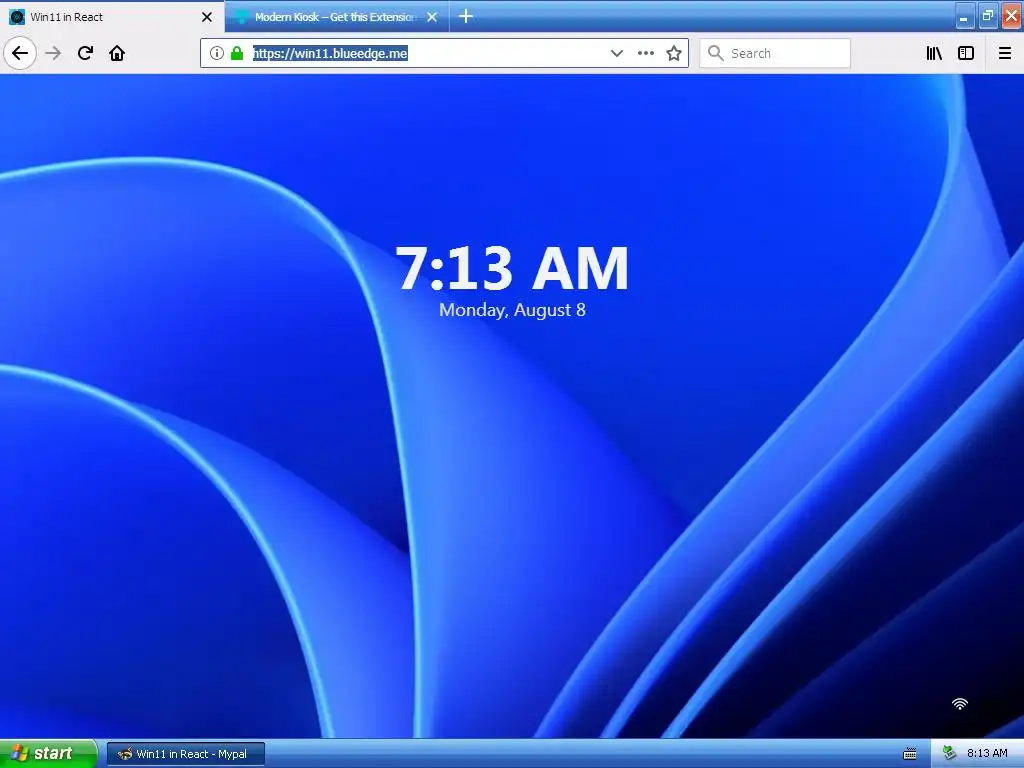This screenshot has height=768, width=1024.
Task: Click the search magnifier icon
Action: (x=716, y=54)
